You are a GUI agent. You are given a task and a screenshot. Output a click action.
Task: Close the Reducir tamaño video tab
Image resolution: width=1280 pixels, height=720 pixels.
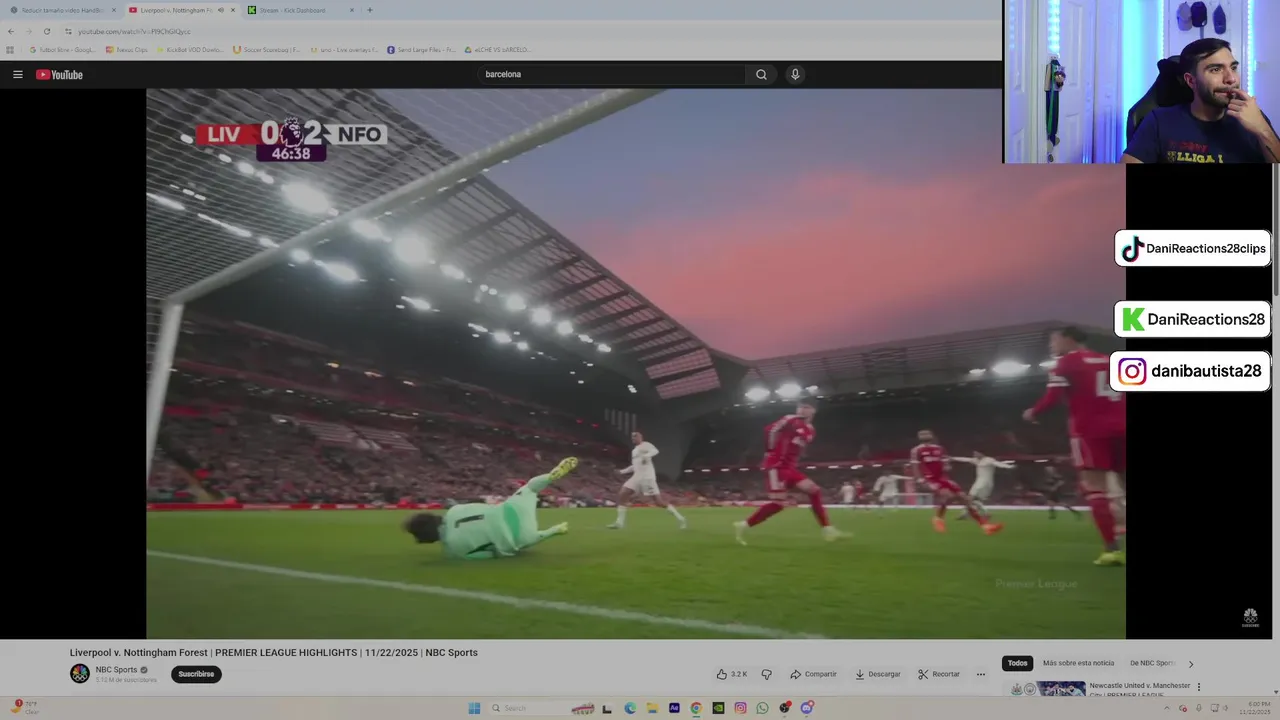pos(114,10)
